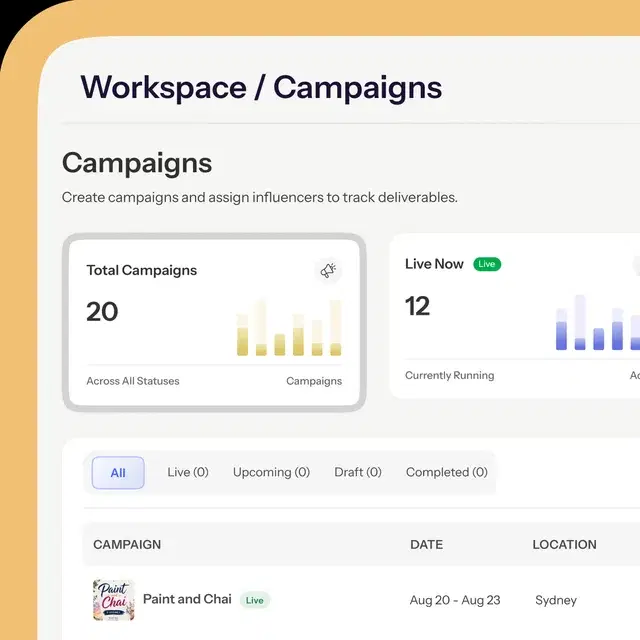Click the Workspace / Campaigns breadcrumb heading
Image resolution: width=640 pixels, height=640 pixels.
click(x=261, y=87)
